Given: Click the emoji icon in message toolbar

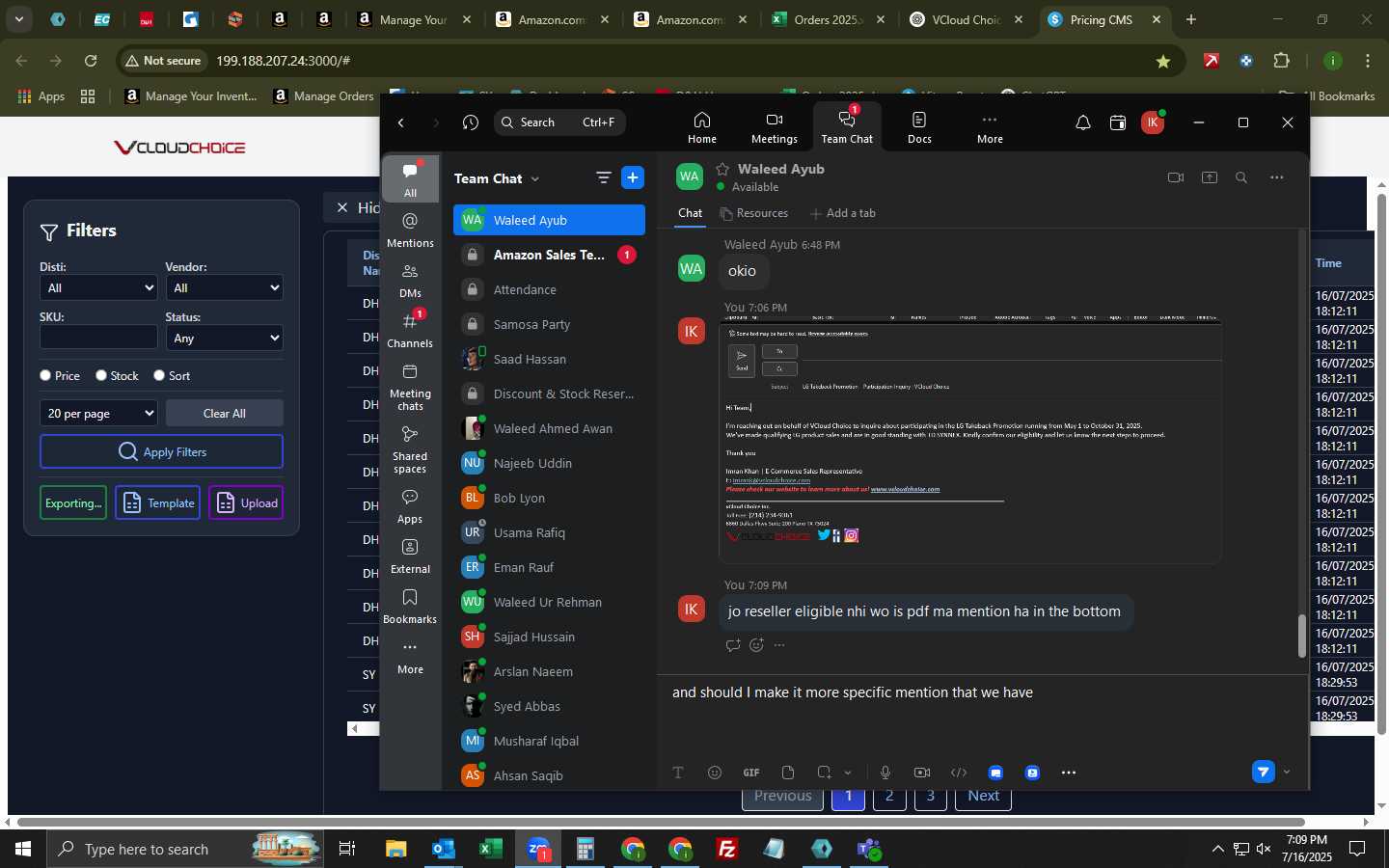Looking at the screenshot, I should (x=714, y=773).
